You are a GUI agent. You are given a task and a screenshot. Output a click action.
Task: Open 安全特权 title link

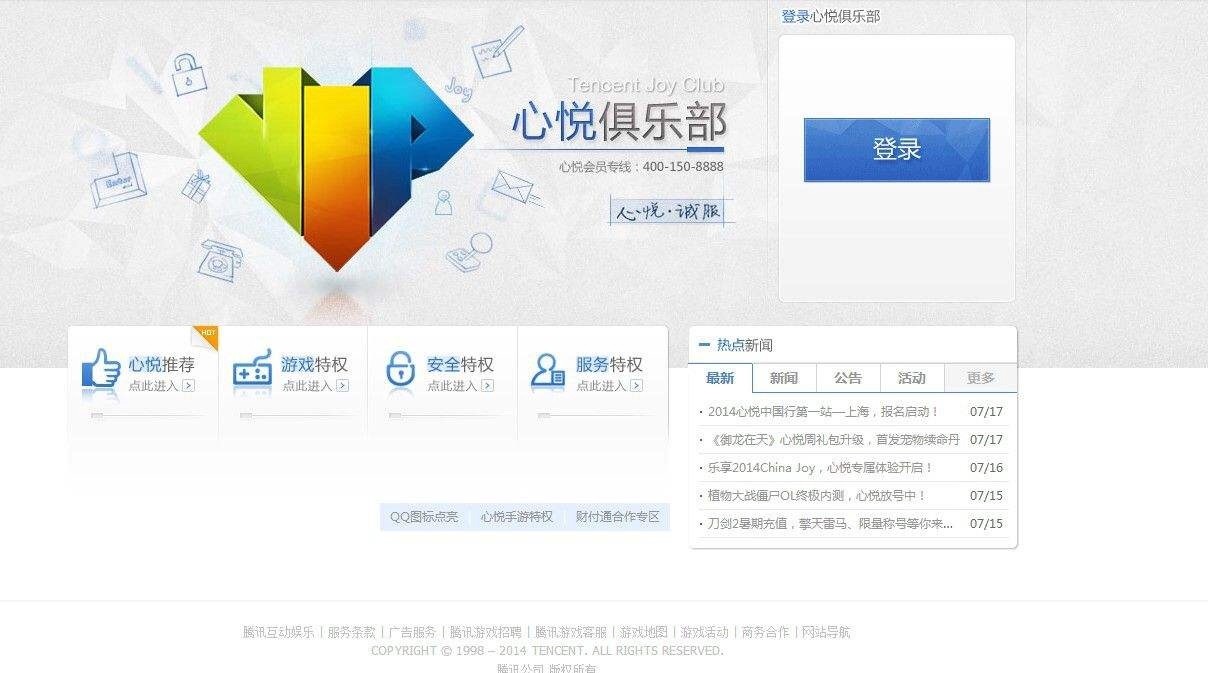pos(460,364)
